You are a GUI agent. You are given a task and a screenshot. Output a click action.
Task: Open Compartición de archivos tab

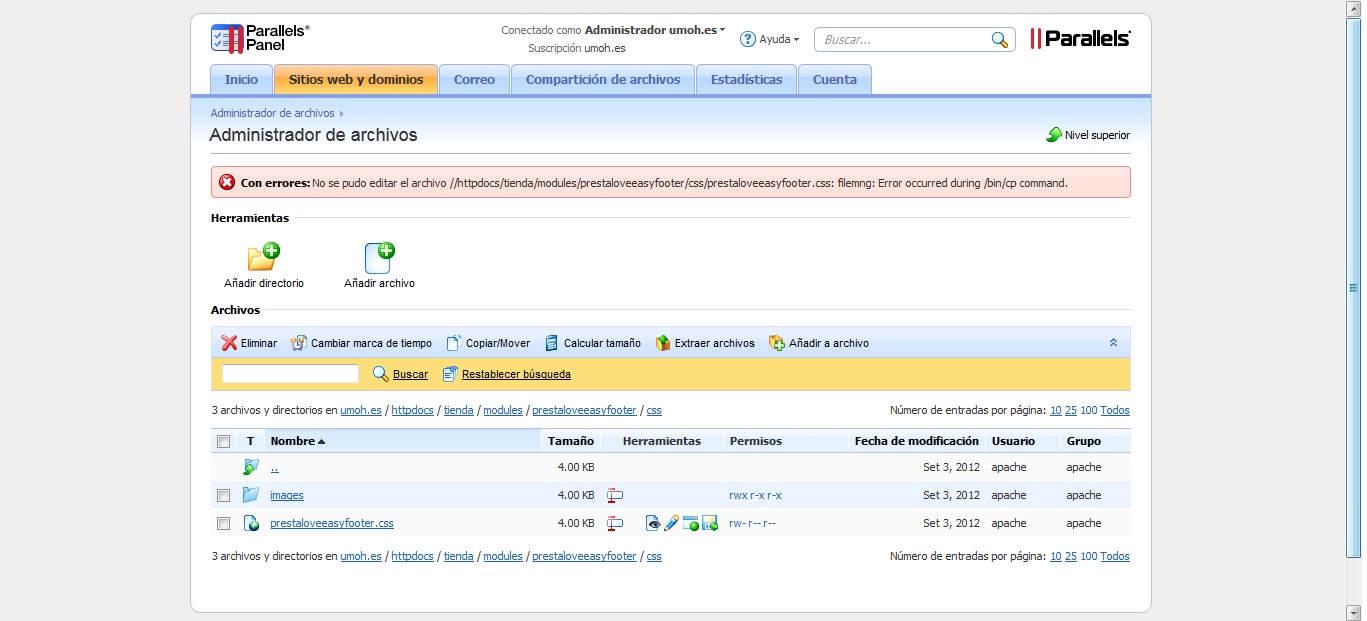click(x=603, y=80)
